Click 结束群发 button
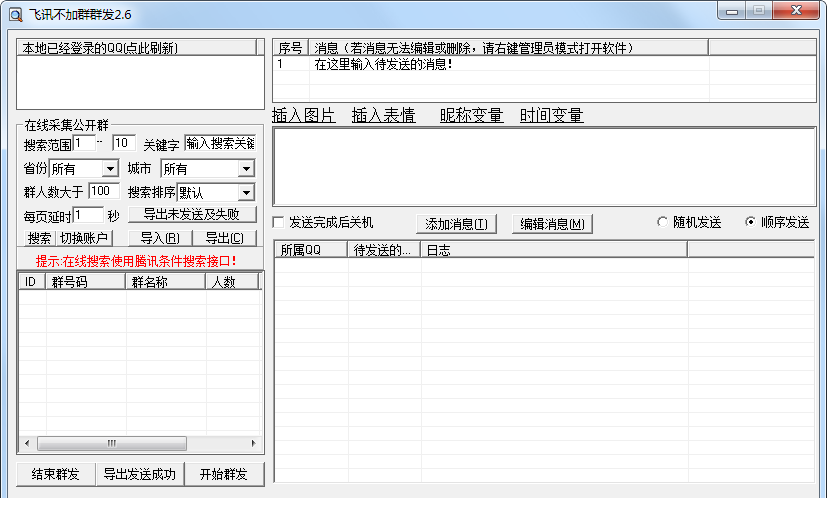 click(x=56, y=474)
